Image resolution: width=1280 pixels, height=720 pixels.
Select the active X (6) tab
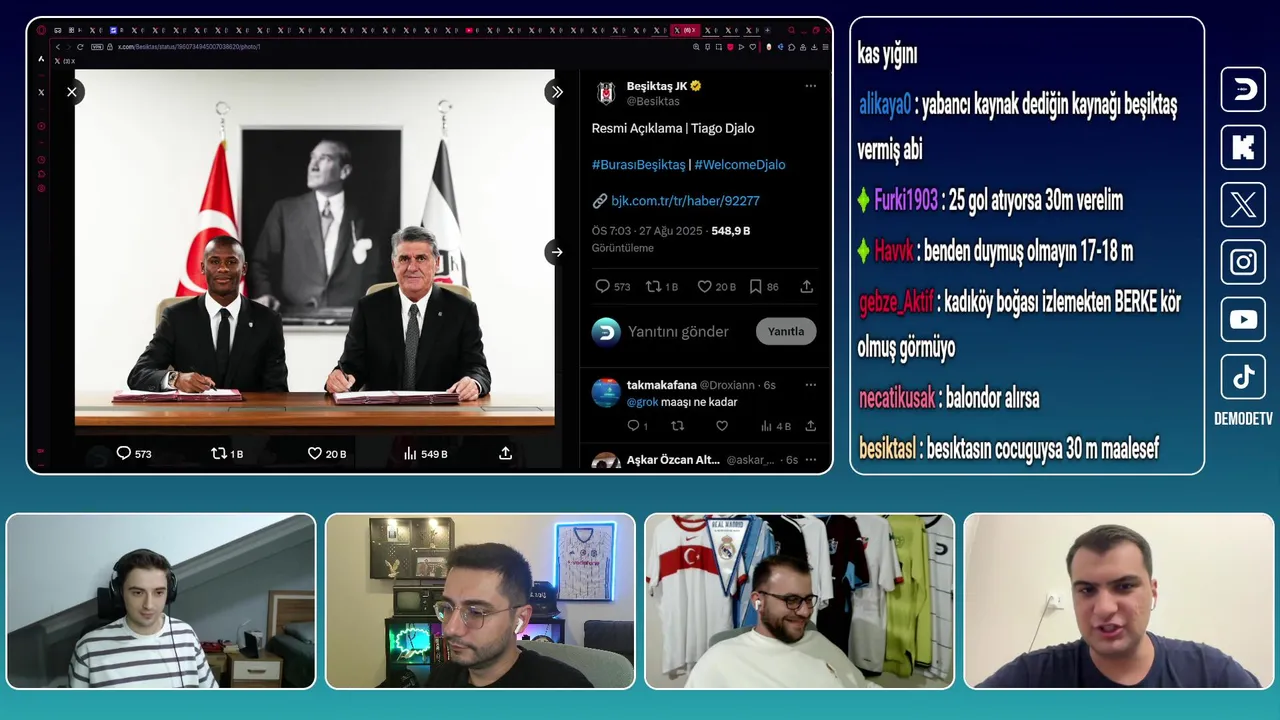(684, 30)
